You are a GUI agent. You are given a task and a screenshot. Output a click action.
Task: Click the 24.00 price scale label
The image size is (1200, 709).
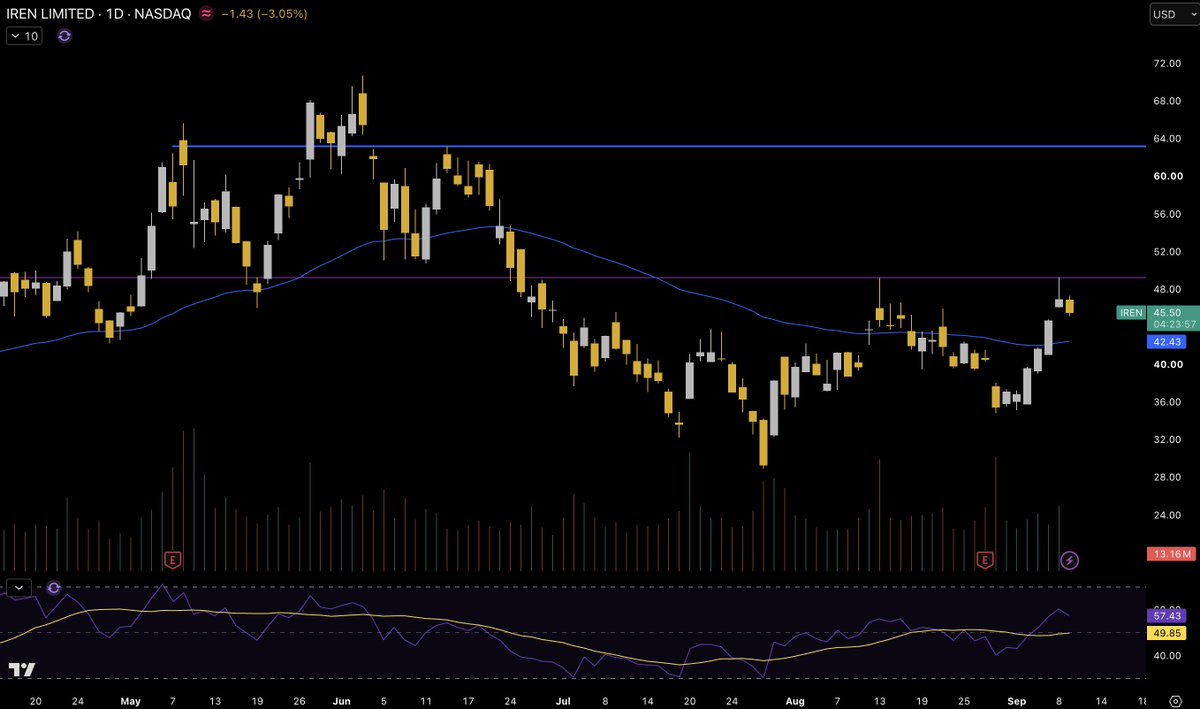pos(1167,515)
